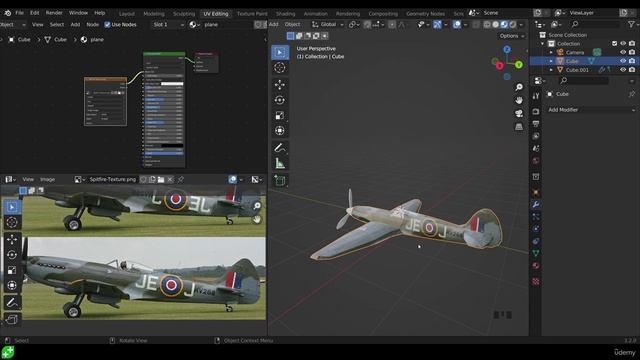Open the outliner filter dropdown
This screenshot has width=640, height=360.
pos(632,24)
